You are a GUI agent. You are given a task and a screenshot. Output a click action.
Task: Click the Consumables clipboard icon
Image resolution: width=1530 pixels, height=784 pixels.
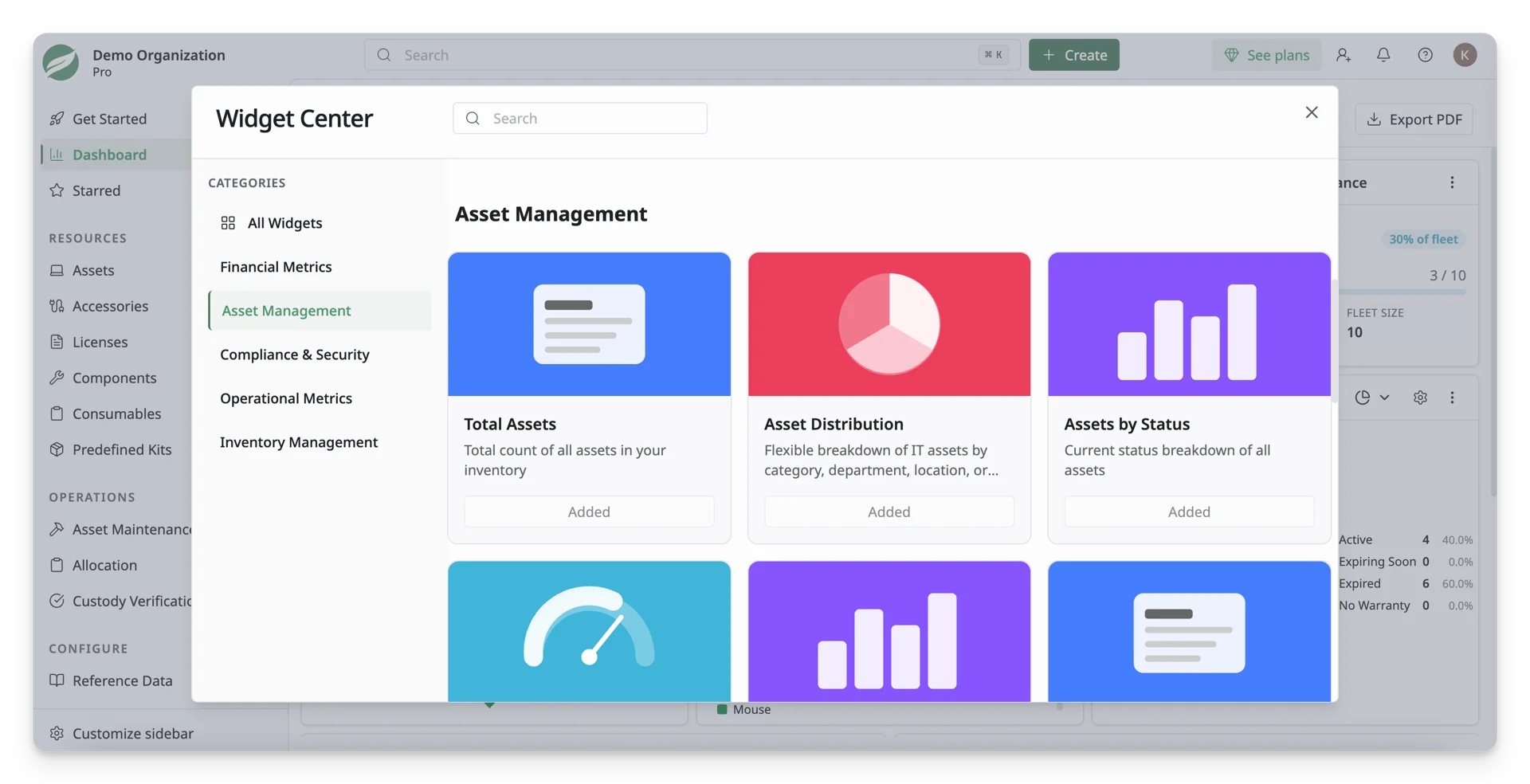(57, 414)
